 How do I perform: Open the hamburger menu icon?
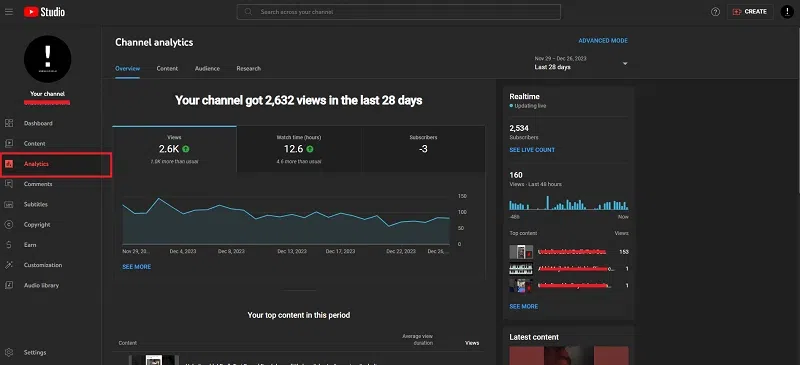[x=9, y=11]
